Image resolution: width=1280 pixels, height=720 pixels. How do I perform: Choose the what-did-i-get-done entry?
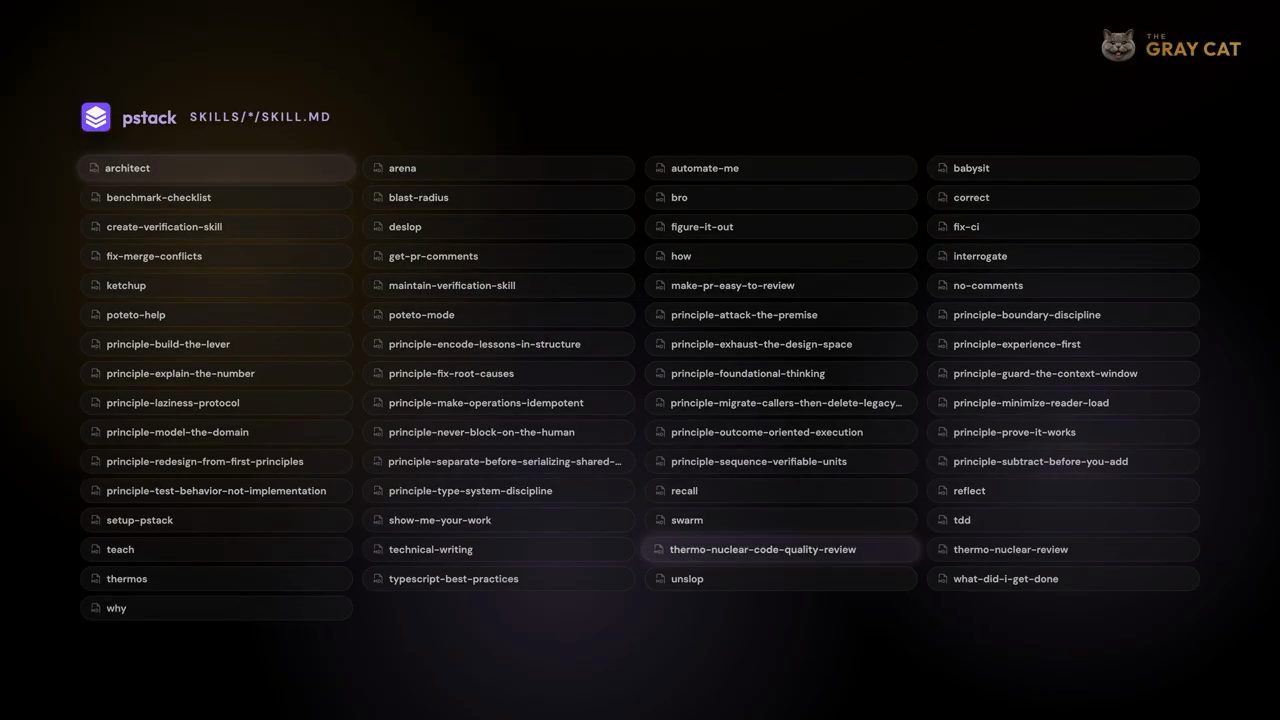1063,579
